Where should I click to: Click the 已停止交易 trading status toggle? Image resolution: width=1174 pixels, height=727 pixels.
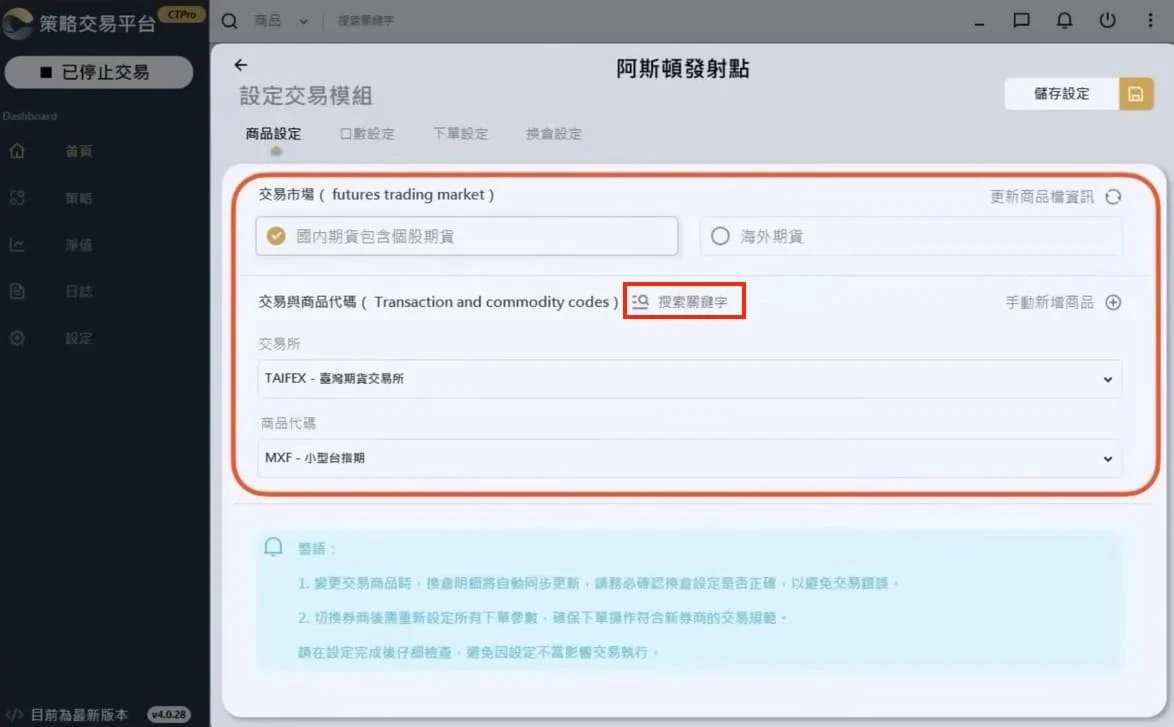pyautogui.click(x=98, y=72)
